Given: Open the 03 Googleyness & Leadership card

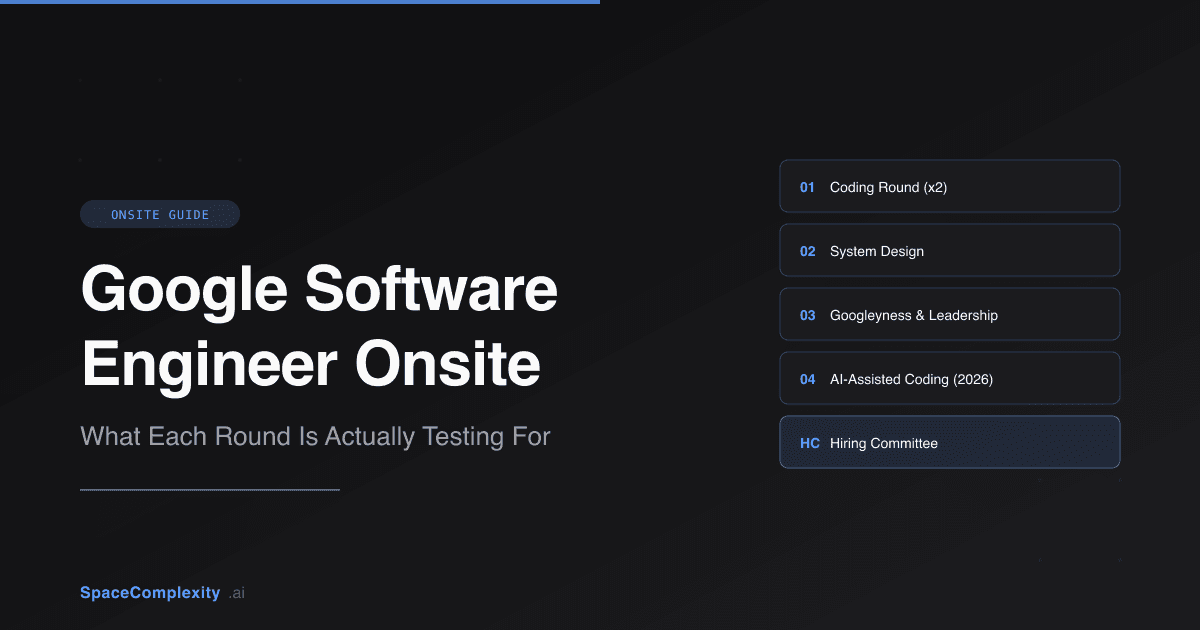Looking at the screenshot, I should [x=950, y=315].
